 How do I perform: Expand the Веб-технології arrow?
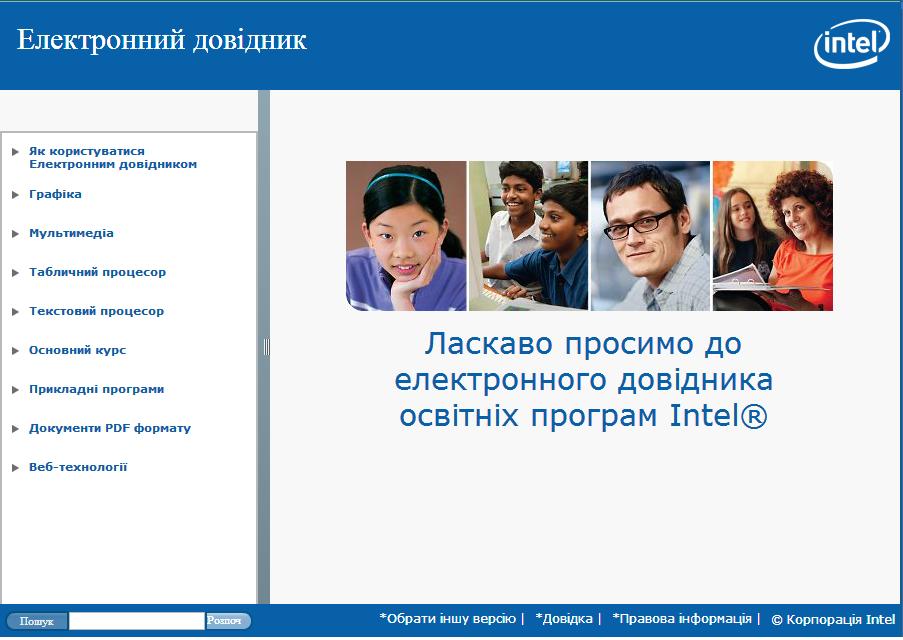[x=16, y=468]
